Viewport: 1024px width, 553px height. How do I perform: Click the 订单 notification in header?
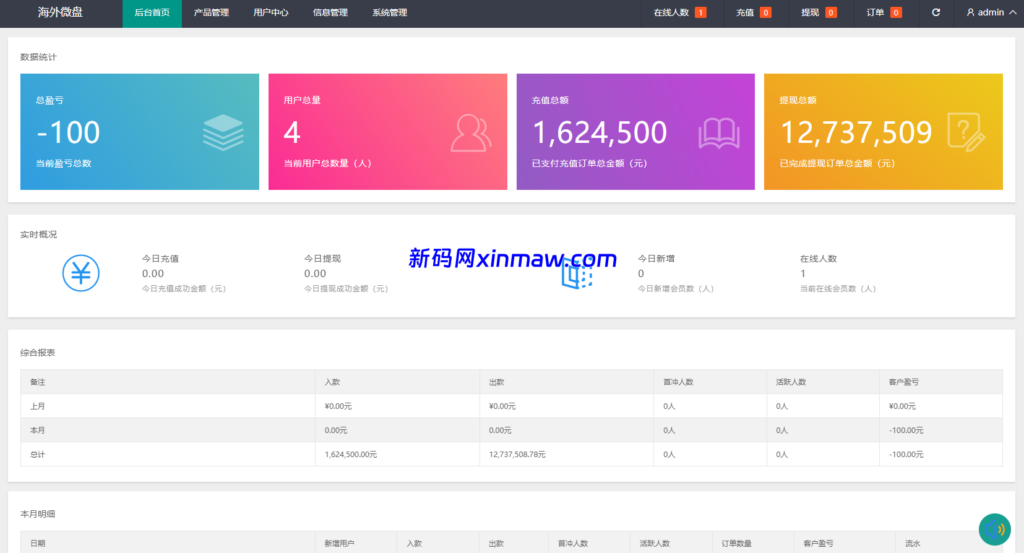(884, 12)
